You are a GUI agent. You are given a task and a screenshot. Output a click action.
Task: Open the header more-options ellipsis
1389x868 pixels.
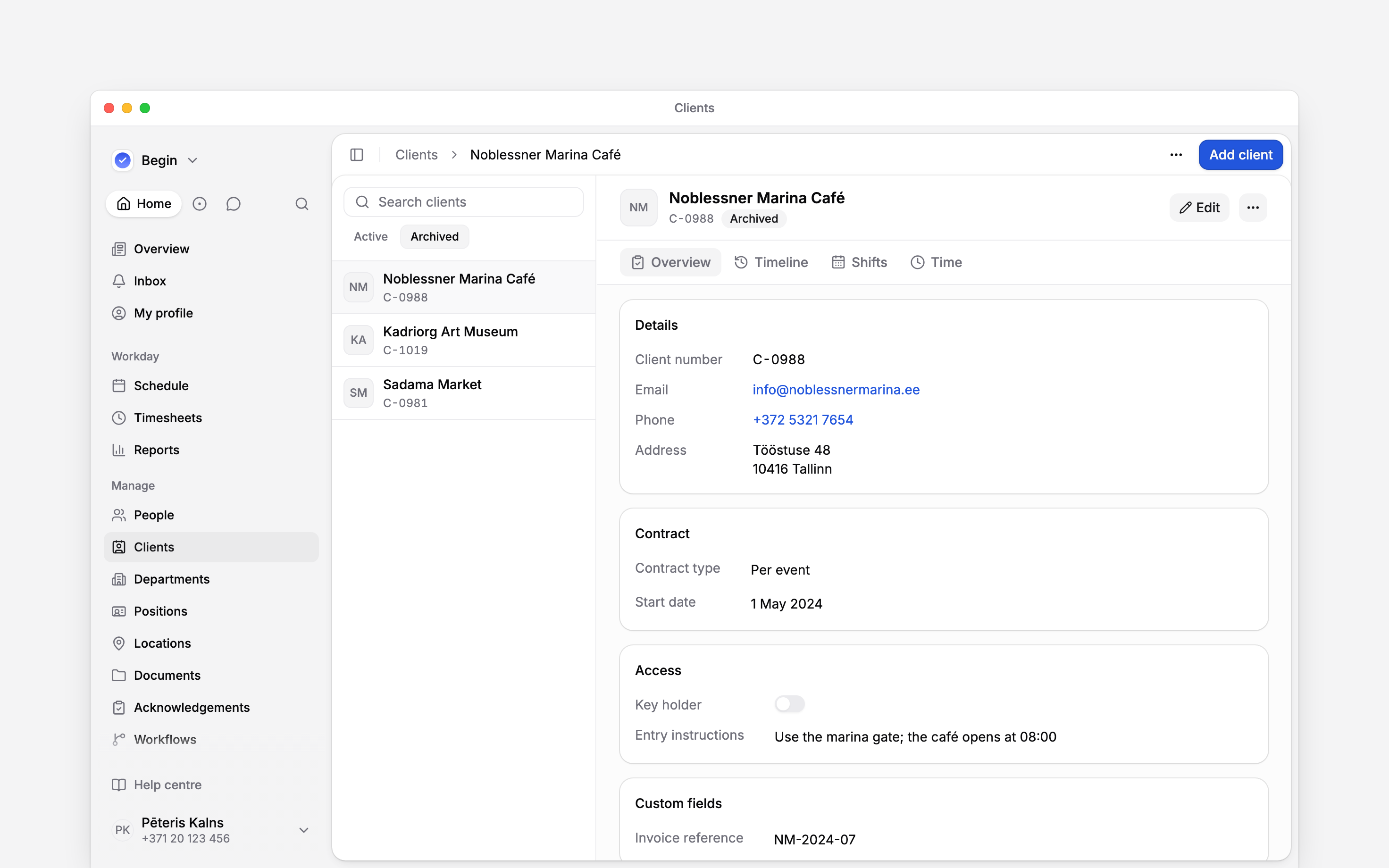pos(1176,155)
